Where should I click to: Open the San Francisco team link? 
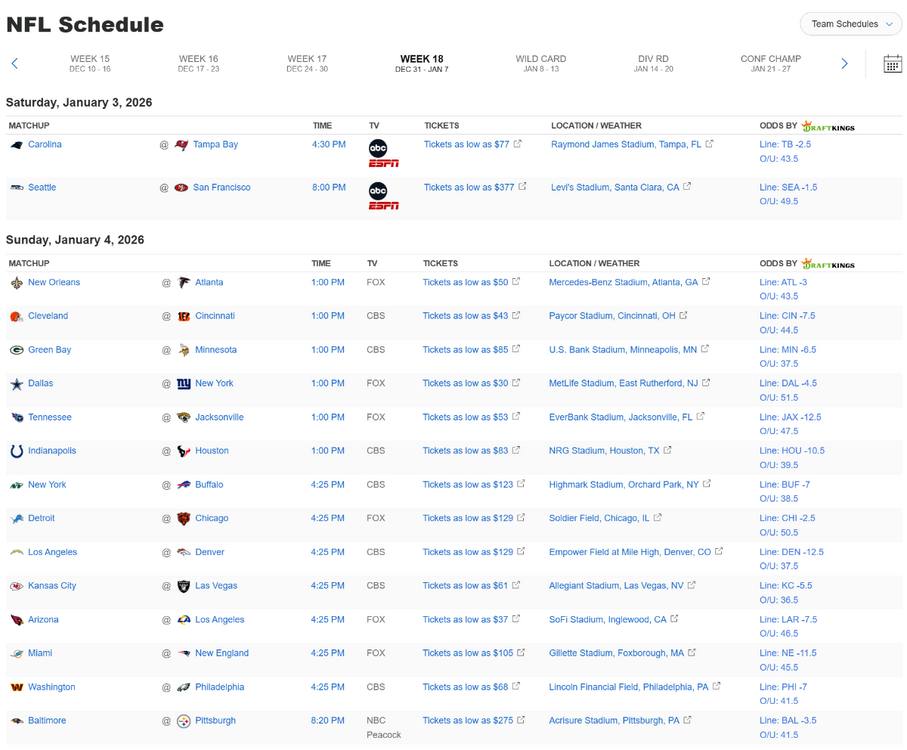point(222,187)
